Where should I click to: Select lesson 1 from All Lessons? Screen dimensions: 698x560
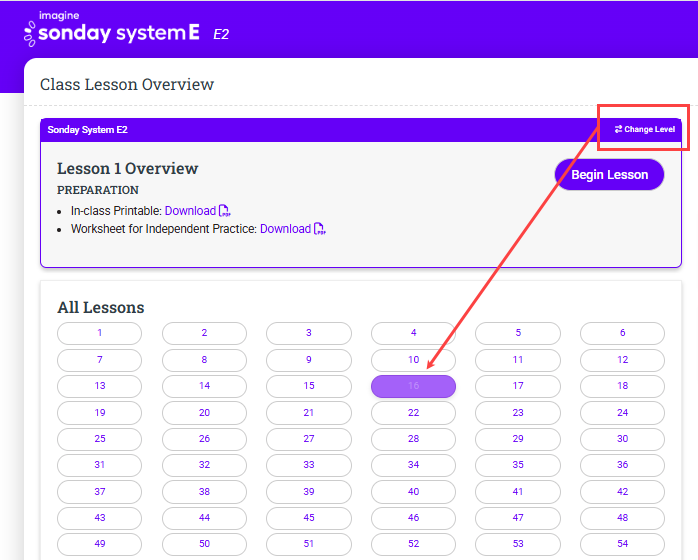coord(99,333)
